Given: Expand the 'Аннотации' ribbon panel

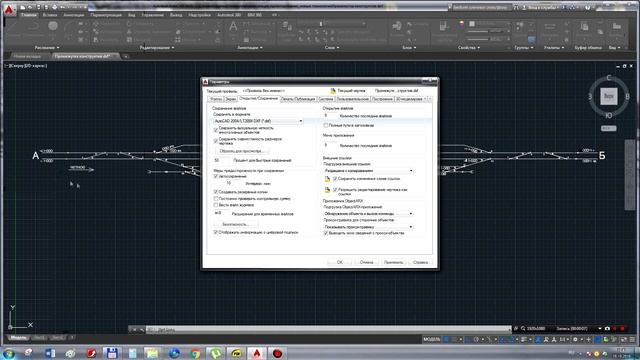Looking at the screenshot, I should (250, 48).
